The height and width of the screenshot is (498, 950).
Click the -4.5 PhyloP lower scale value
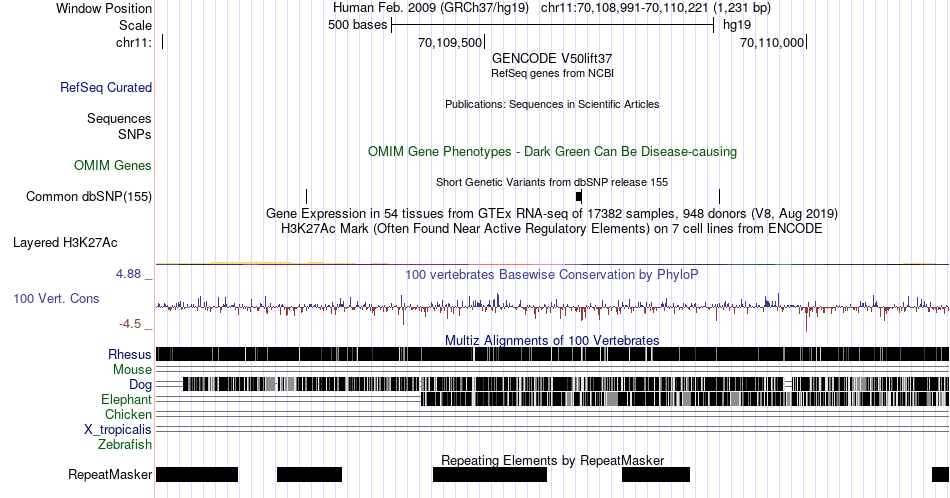[130, 324]
